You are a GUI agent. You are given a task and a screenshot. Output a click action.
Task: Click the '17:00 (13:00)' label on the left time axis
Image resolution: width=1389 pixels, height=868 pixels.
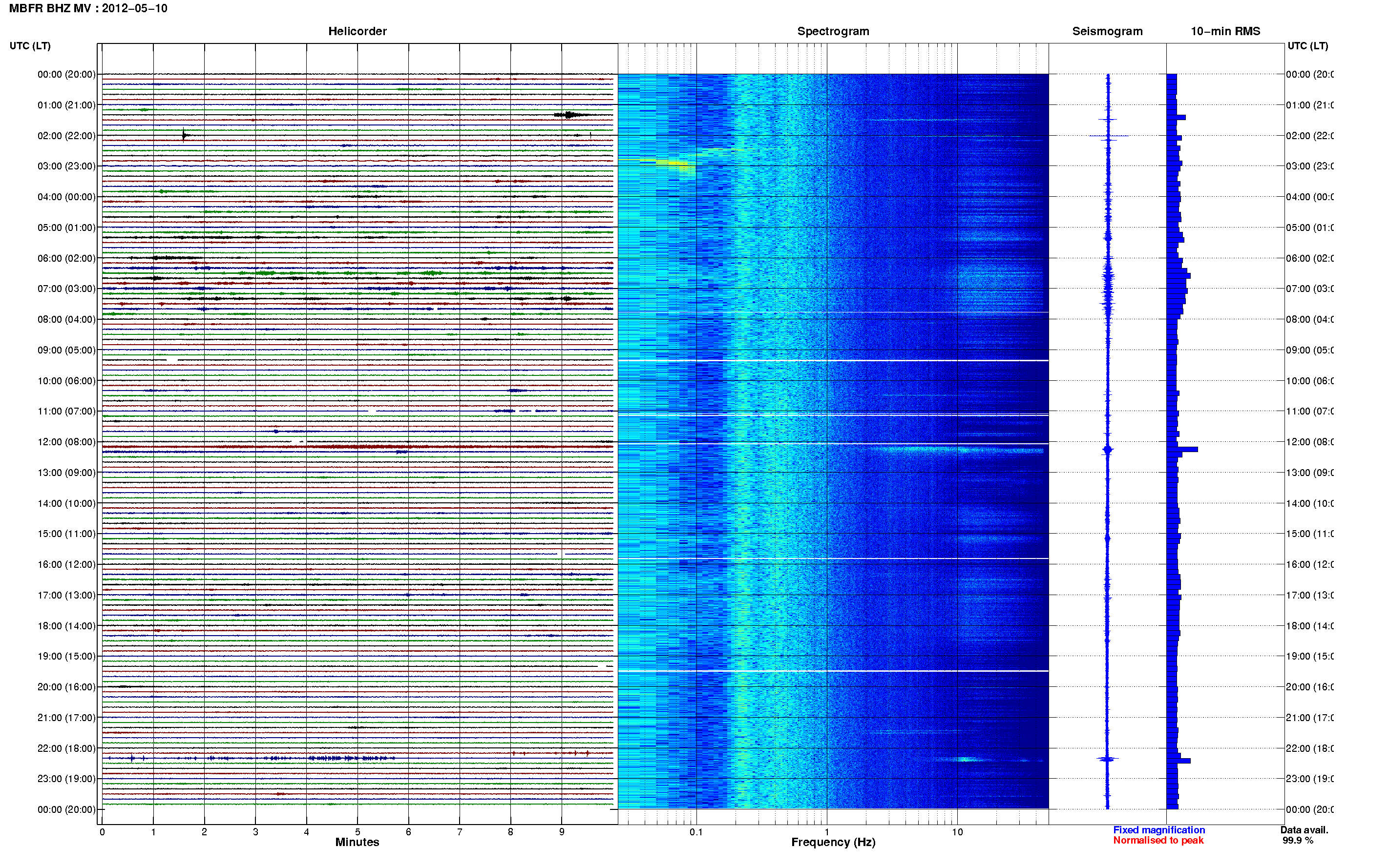click(x=66, y=595)
